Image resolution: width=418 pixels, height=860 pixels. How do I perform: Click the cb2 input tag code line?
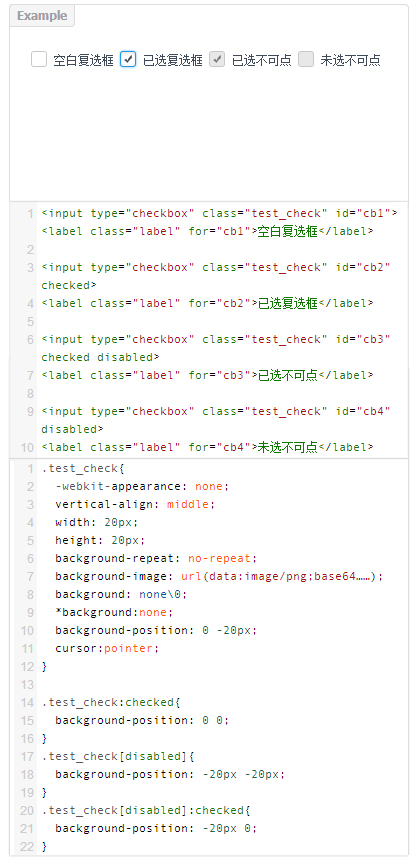tap(216, 267)
